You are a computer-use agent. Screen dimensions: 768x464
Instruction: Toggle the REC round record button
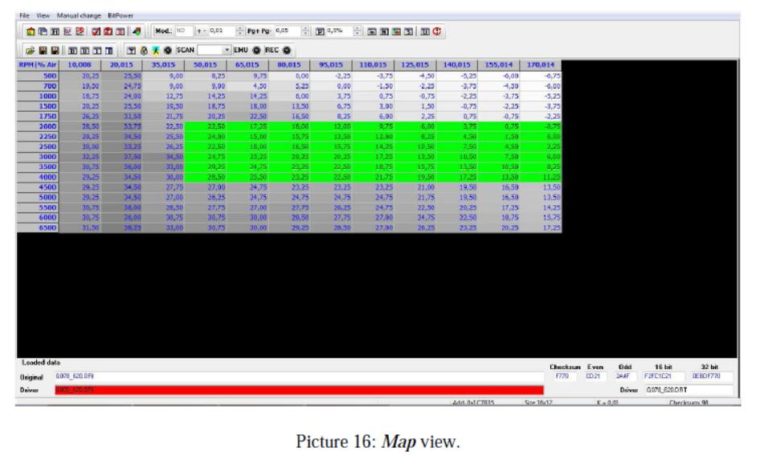tap(288, 49)
